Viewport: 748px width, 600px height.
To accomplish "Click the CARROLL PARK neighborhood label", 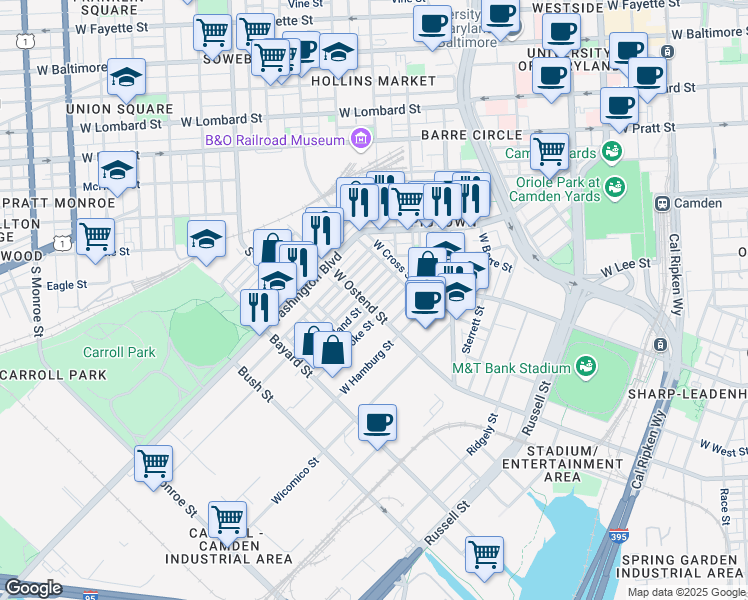I will [53, 375].
